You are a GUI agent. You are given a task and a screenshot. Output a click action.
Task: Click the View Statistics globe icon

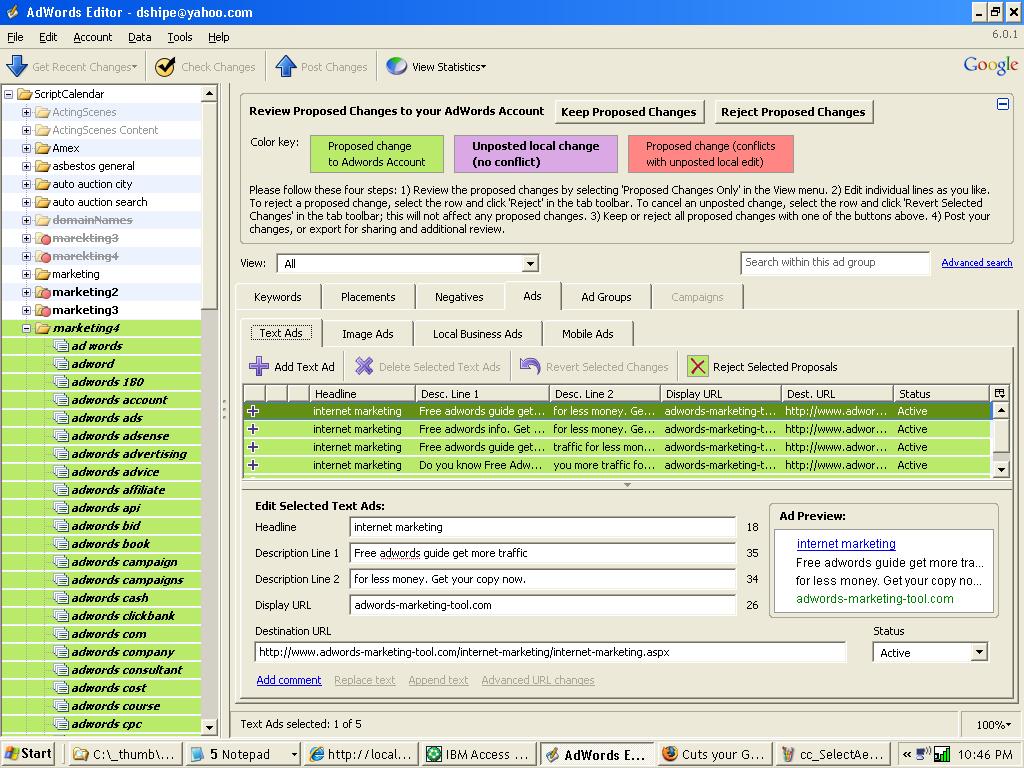coord(396,67)
